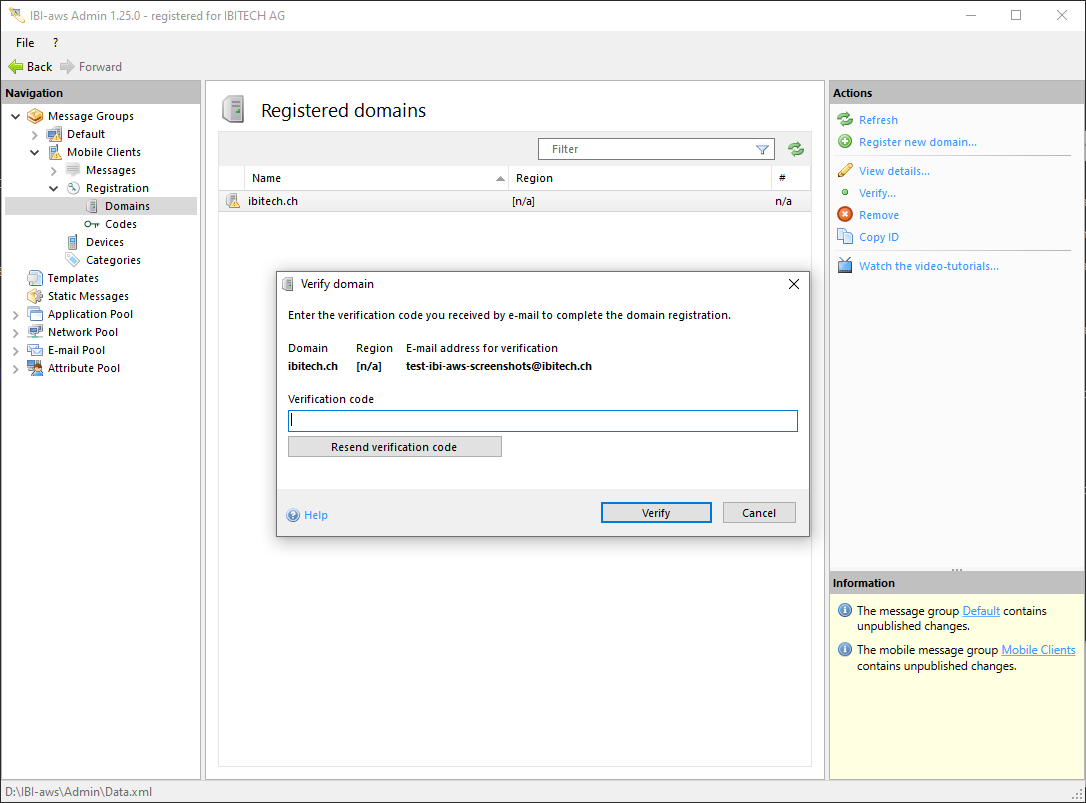Open the File menu
Screen dimensions: 1086x803
[x=25, y=43]
